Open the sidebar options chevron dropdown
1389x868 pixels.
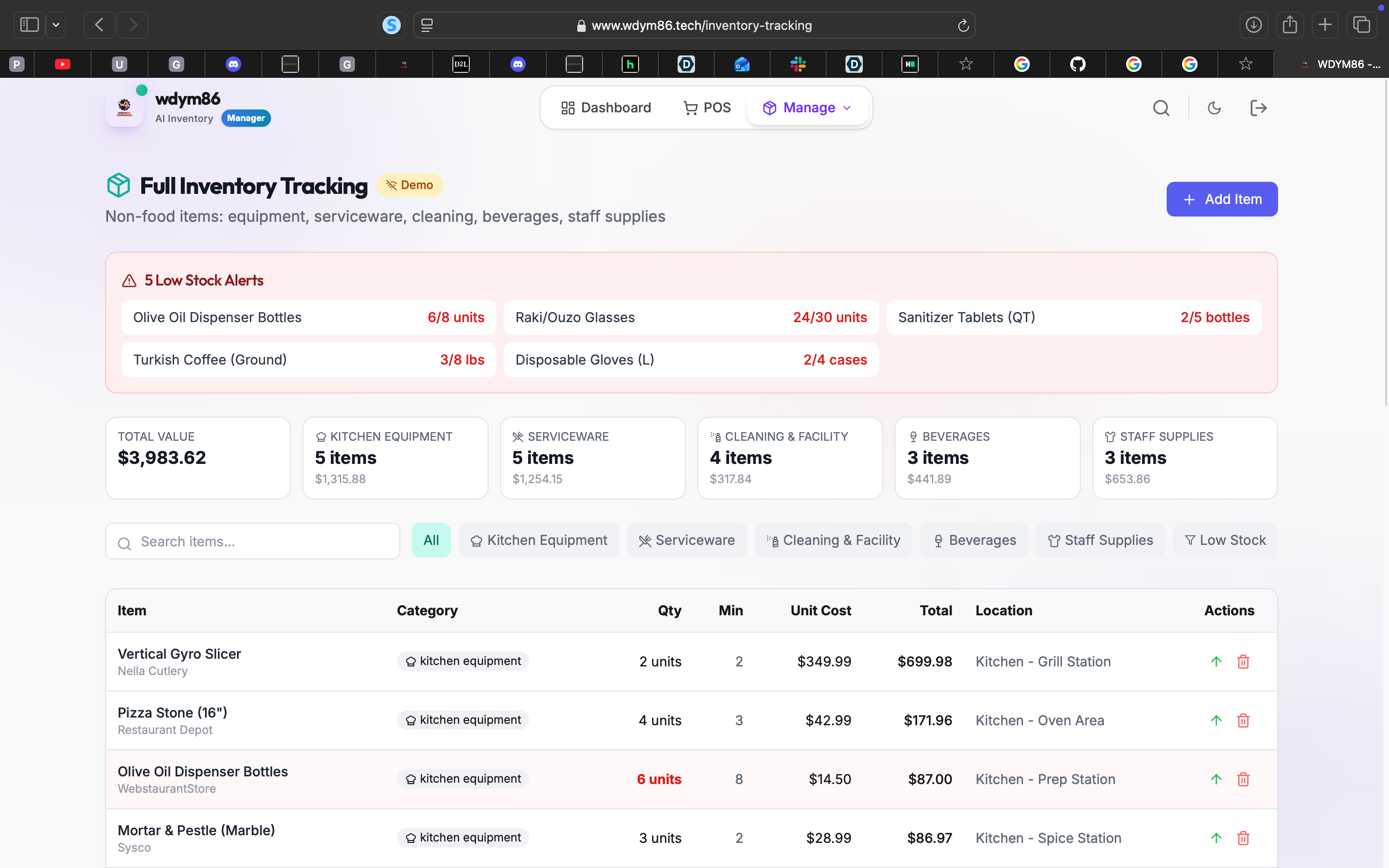click(55, 25)
